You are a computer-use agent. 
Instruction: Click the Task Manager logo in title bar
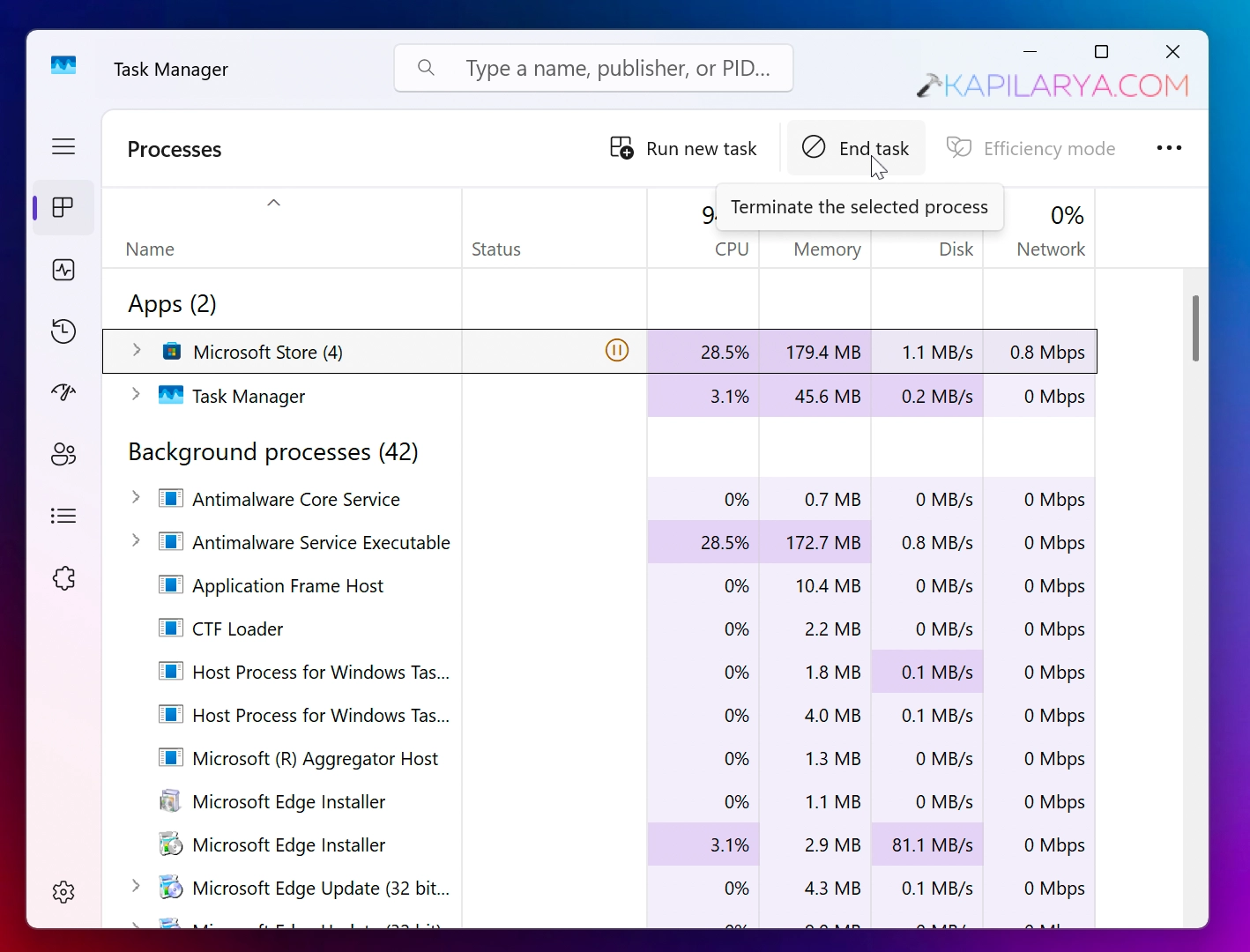click(x=63, y=66)
